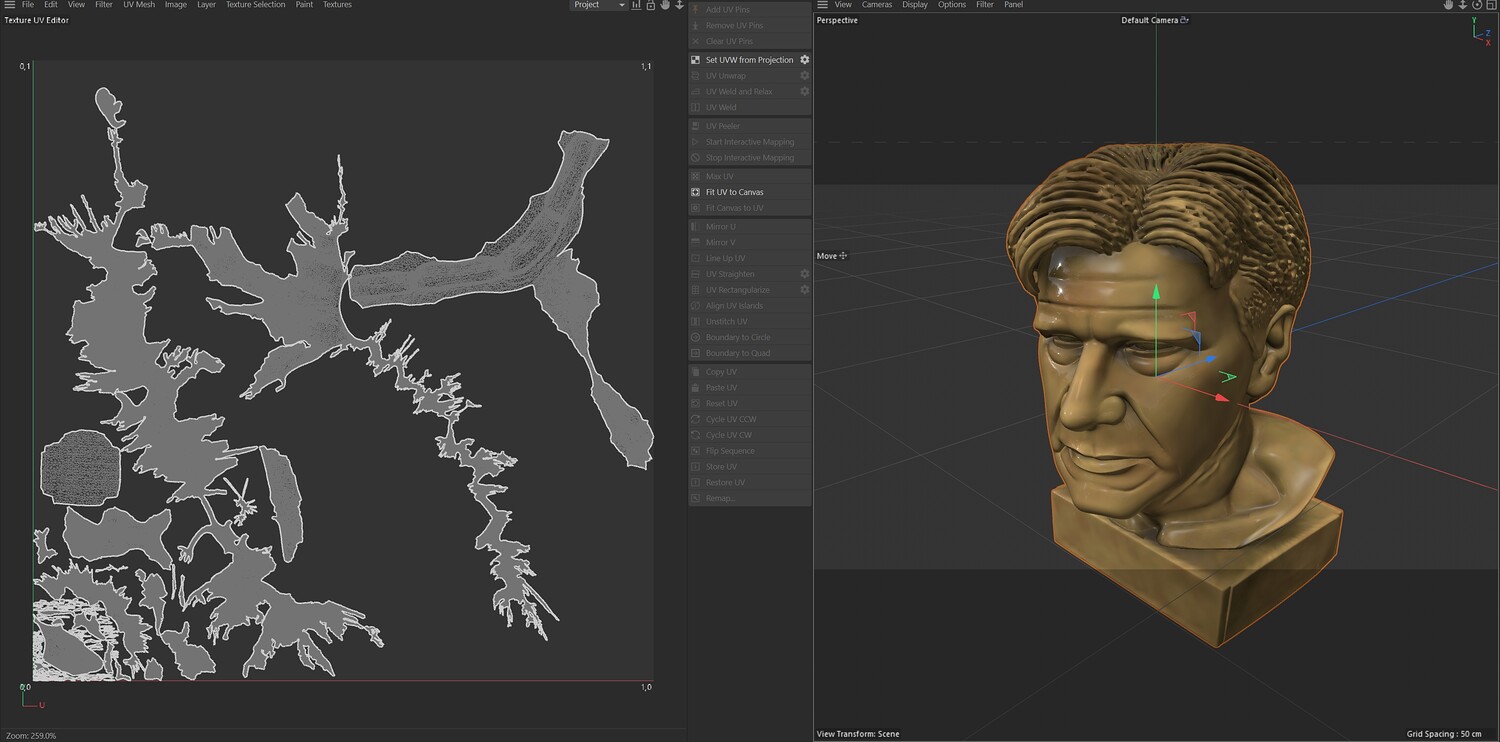Toggle the viewport maximize layout icon
Screen dimensions: 1500x742
tap(1490, 5)
